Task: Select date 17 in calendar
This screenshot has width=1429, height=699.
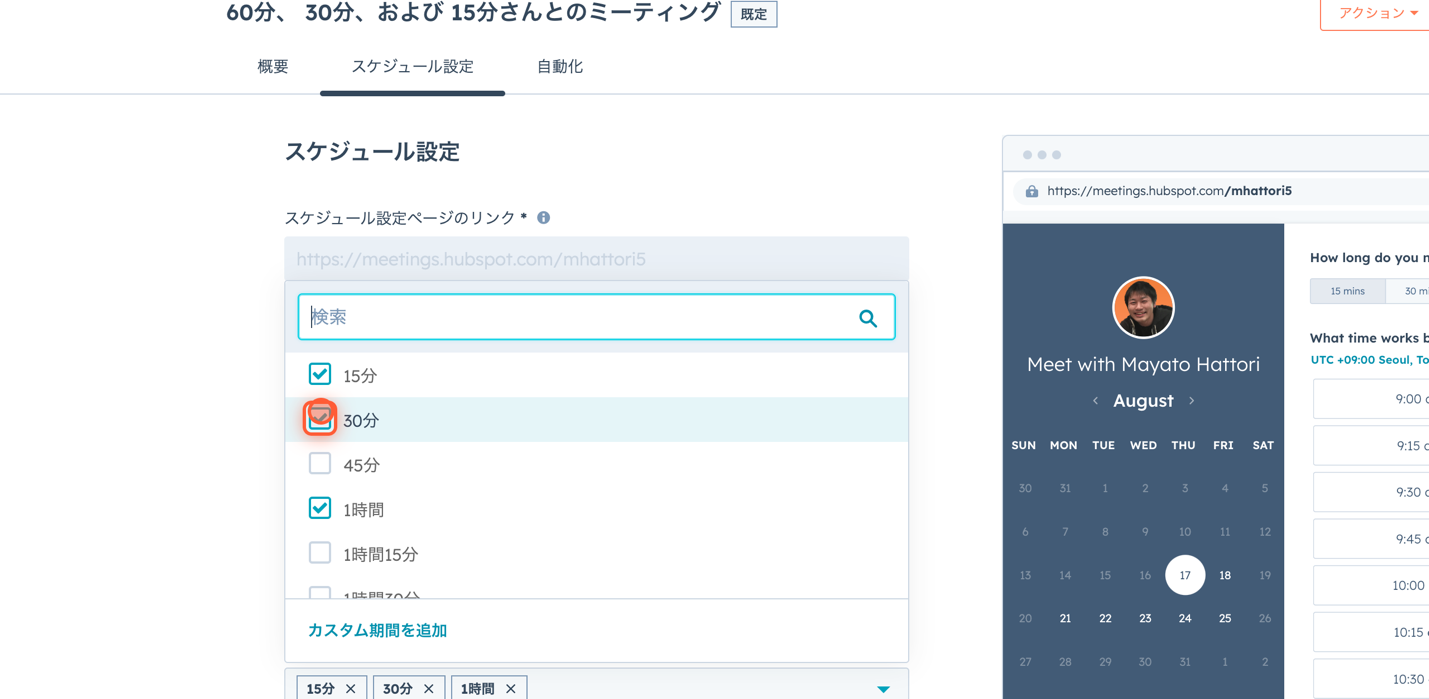Action: pos(1185,575)
